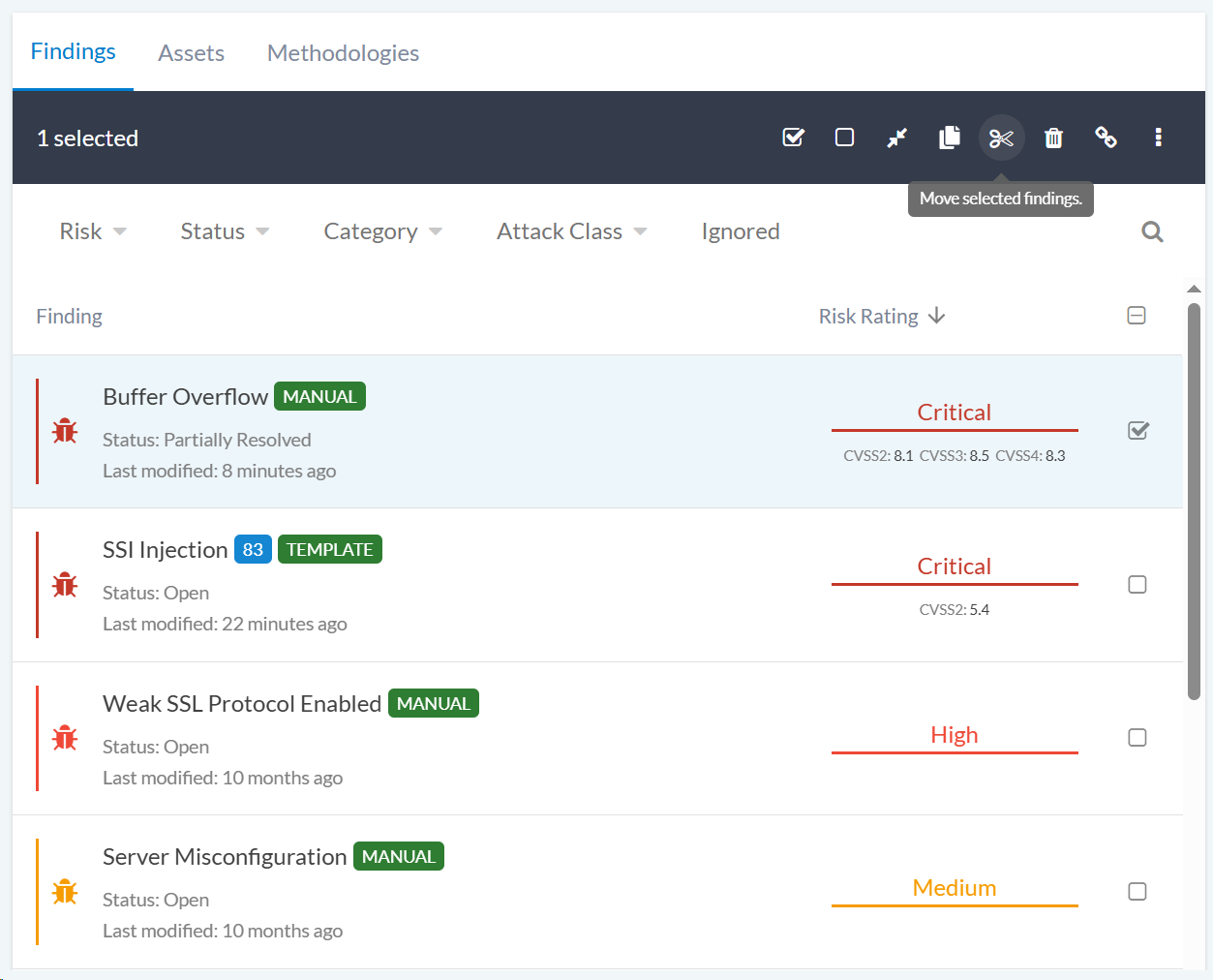Uncheck the Buffer Overflow checkbox
Image resolution: width=1213 pixels, height=980 pixels.
1137,431
